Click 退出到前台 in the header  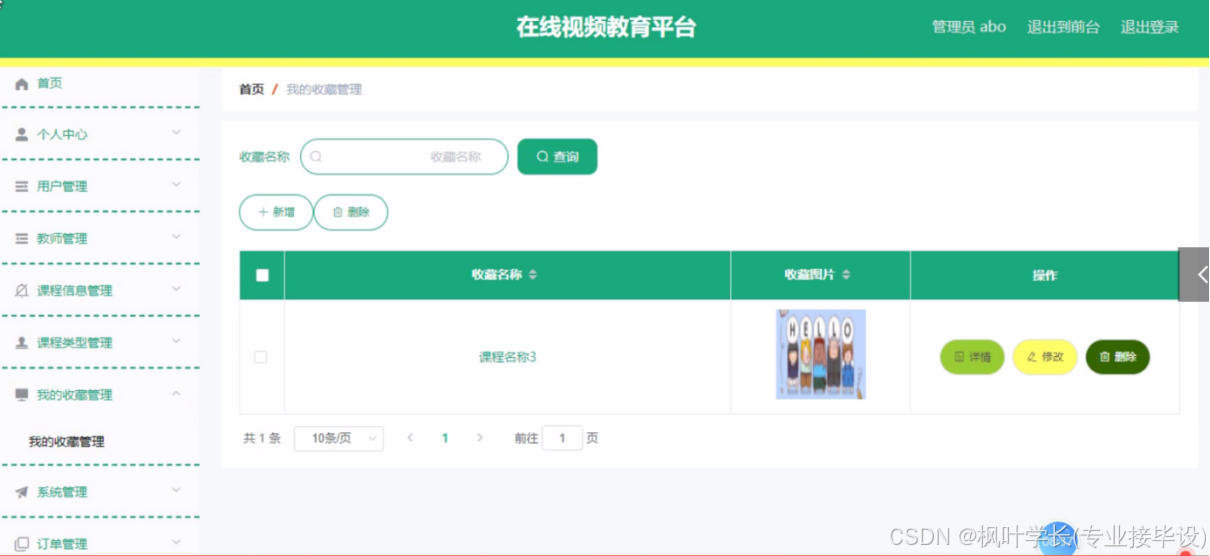(1063, 27)
